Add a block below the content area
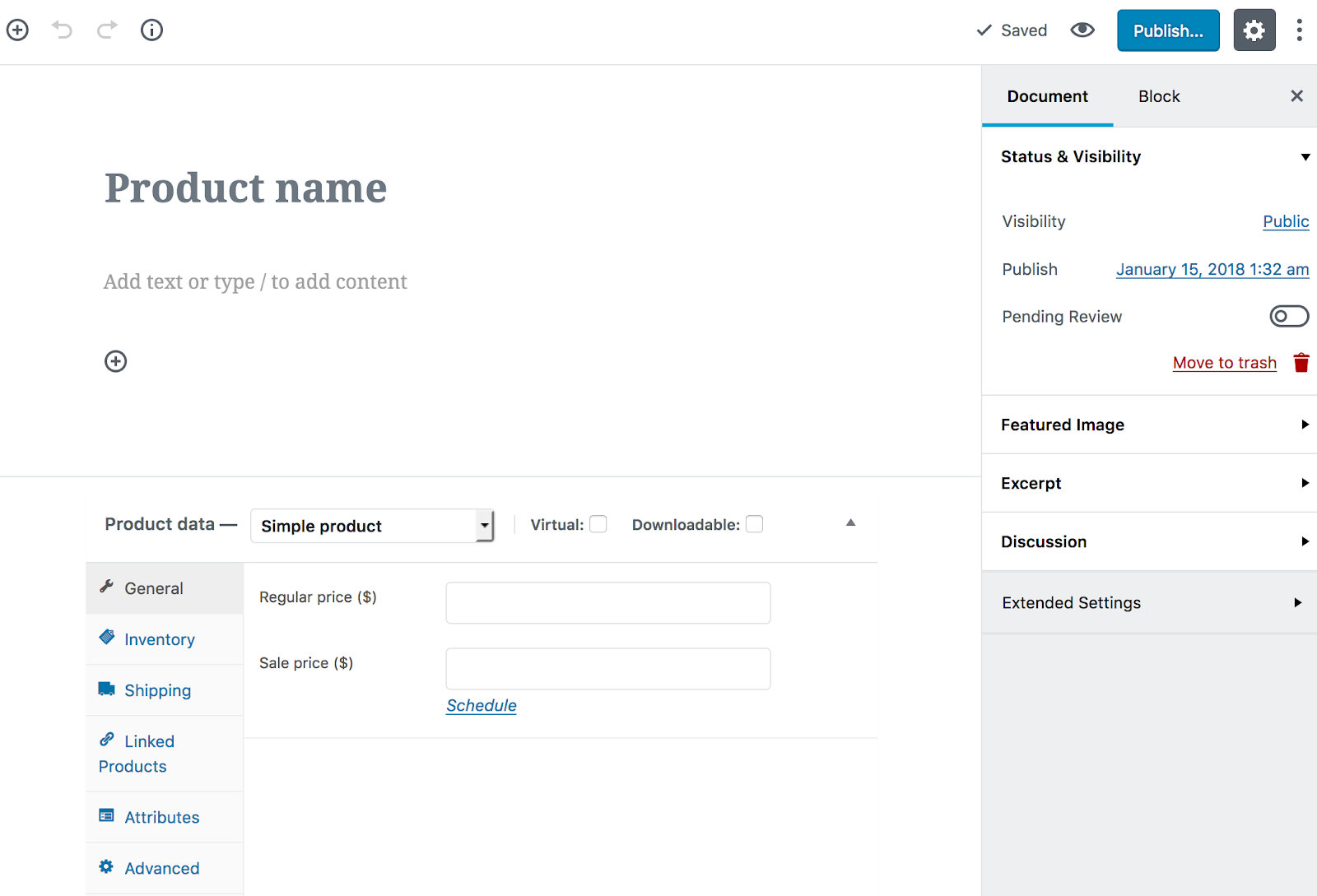 (115, 361)
